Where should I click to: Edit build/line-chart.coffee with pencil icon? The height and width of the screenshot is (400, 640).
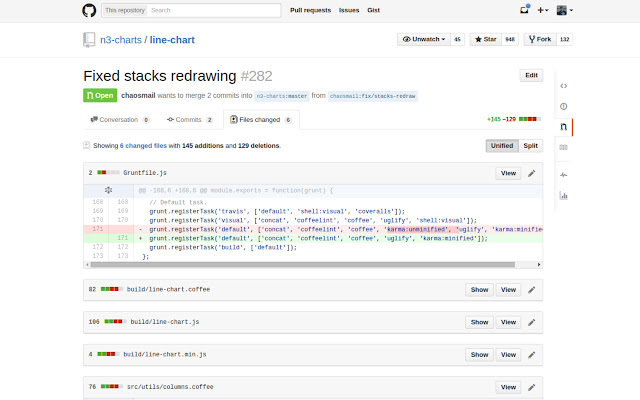tap(531, 290)
